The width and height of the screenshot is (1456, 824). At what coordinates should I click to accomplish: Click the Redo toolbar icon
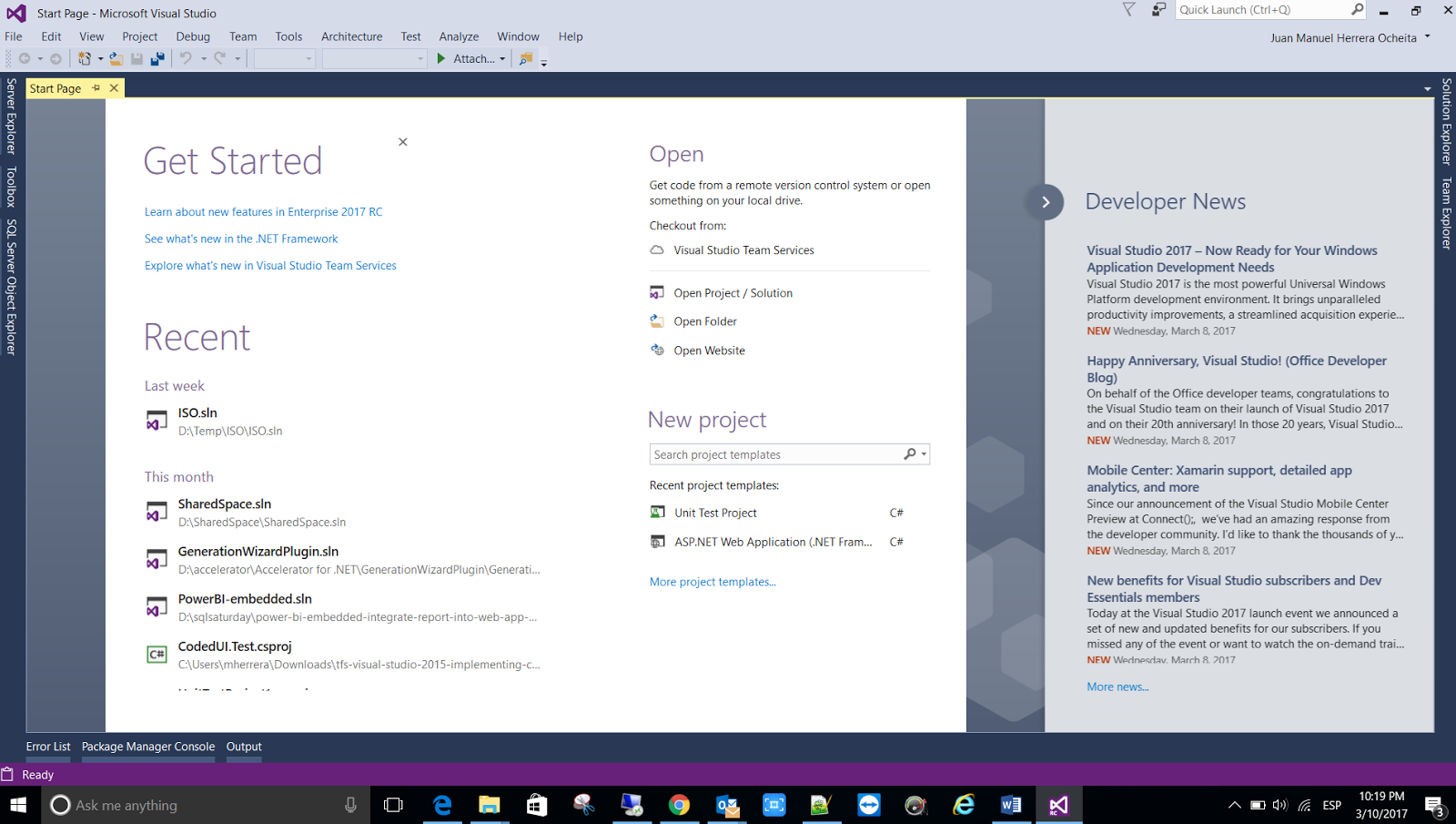click(220, 58)
